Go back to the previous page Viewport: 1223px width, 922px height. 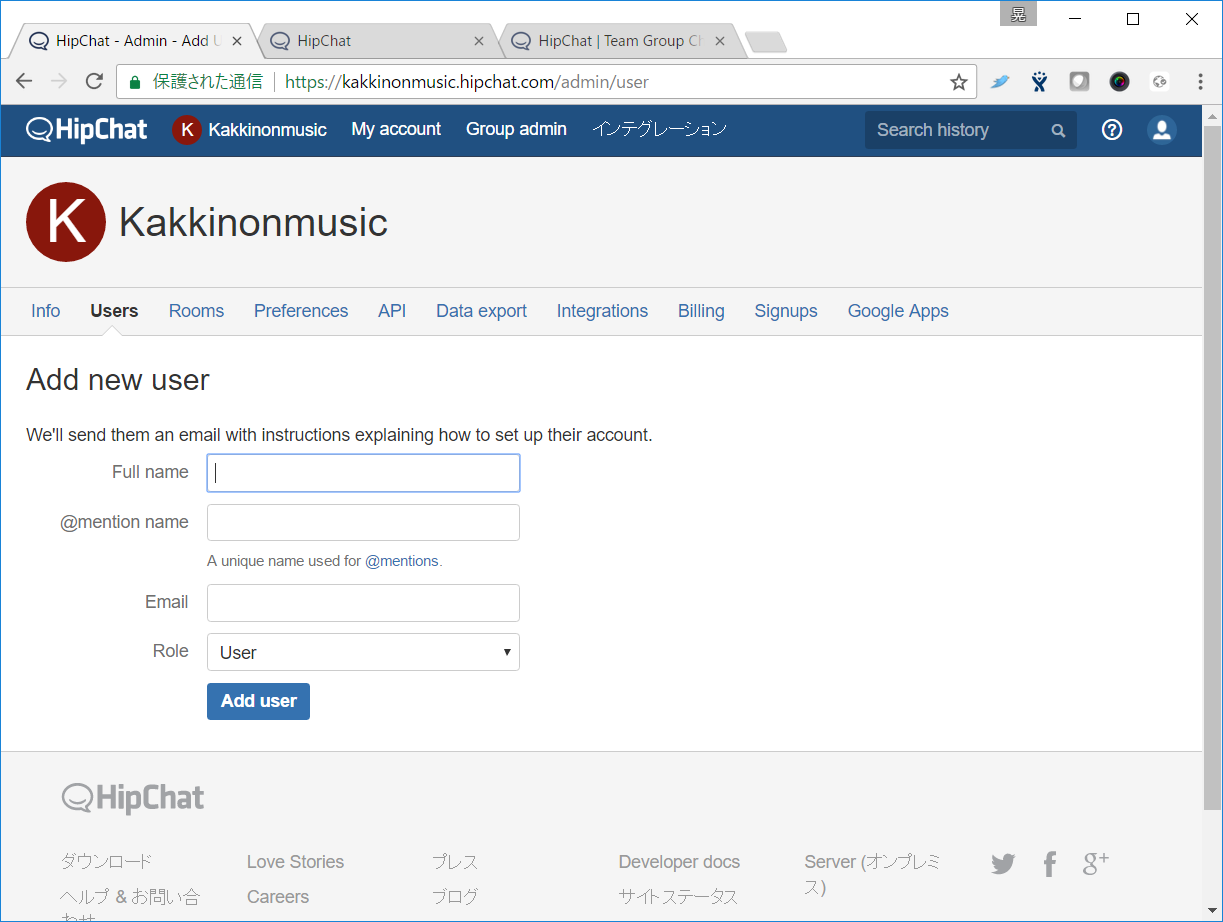tap(25, 81)
